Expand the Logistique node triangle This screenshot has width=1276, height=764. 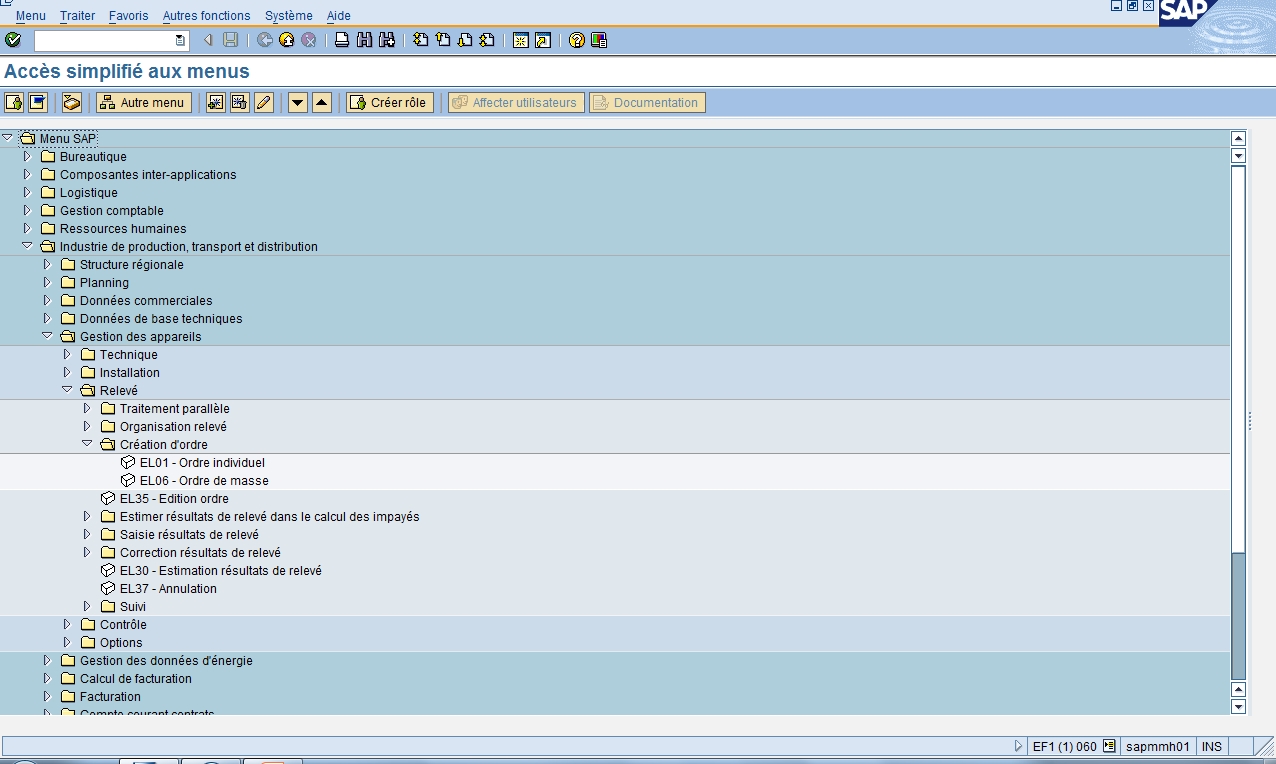[27, 192]
